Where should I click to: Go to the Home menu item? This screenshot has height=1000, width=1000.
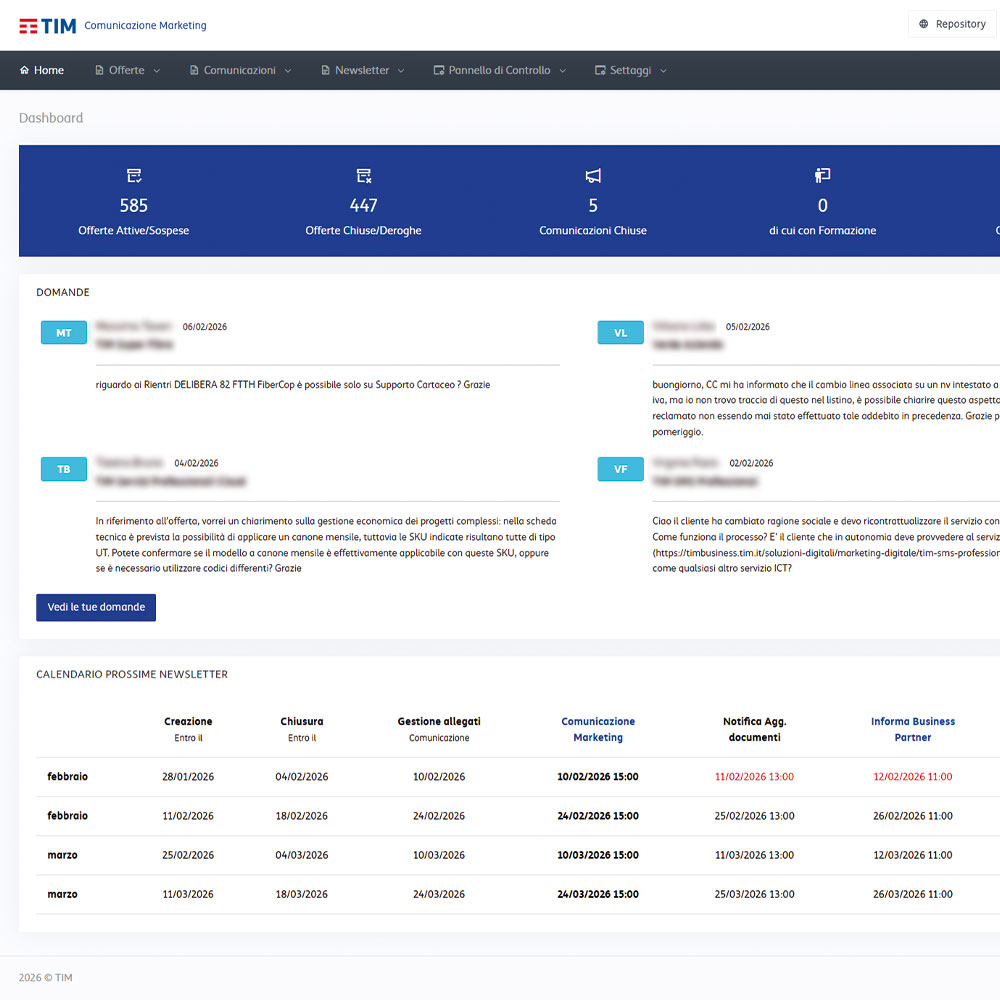coord(42,71)
